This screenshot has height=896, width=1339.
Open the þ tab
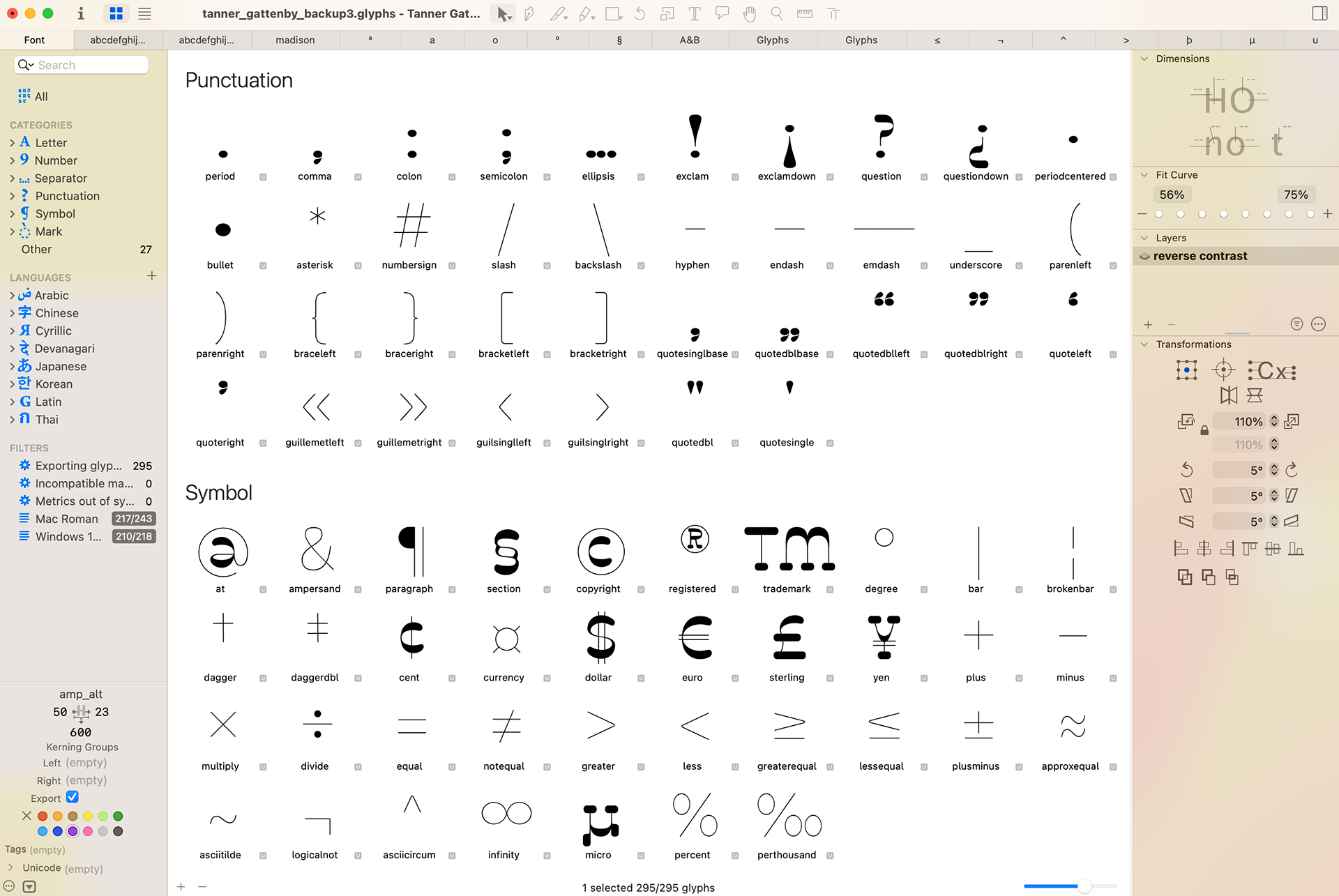1189,40
